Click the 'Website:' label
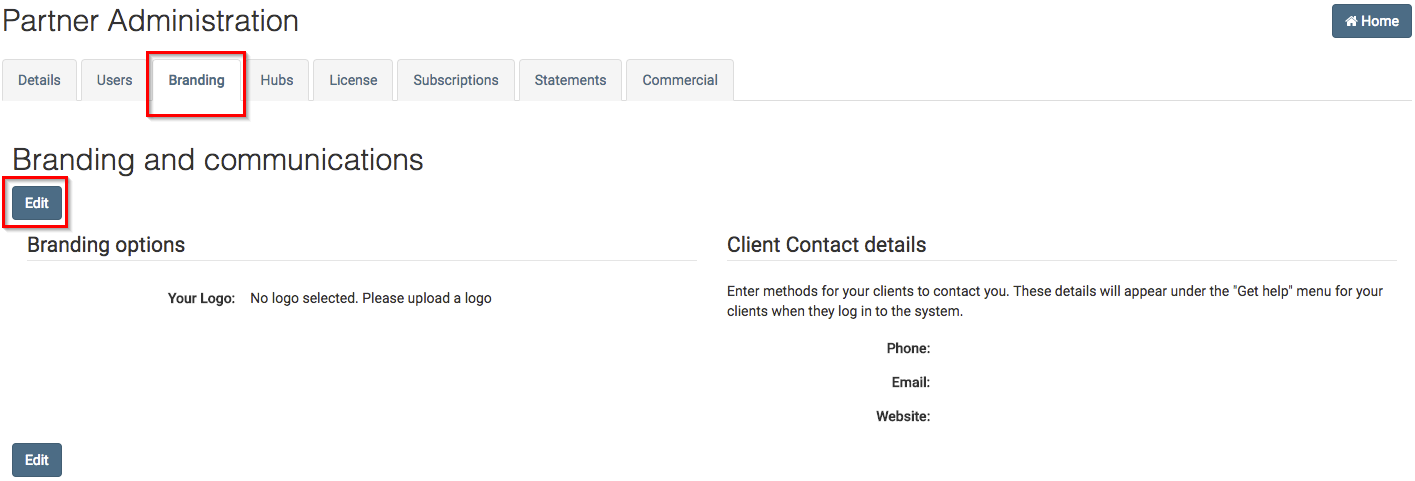This screenshot has width=1415, height=481. [903, 416]
